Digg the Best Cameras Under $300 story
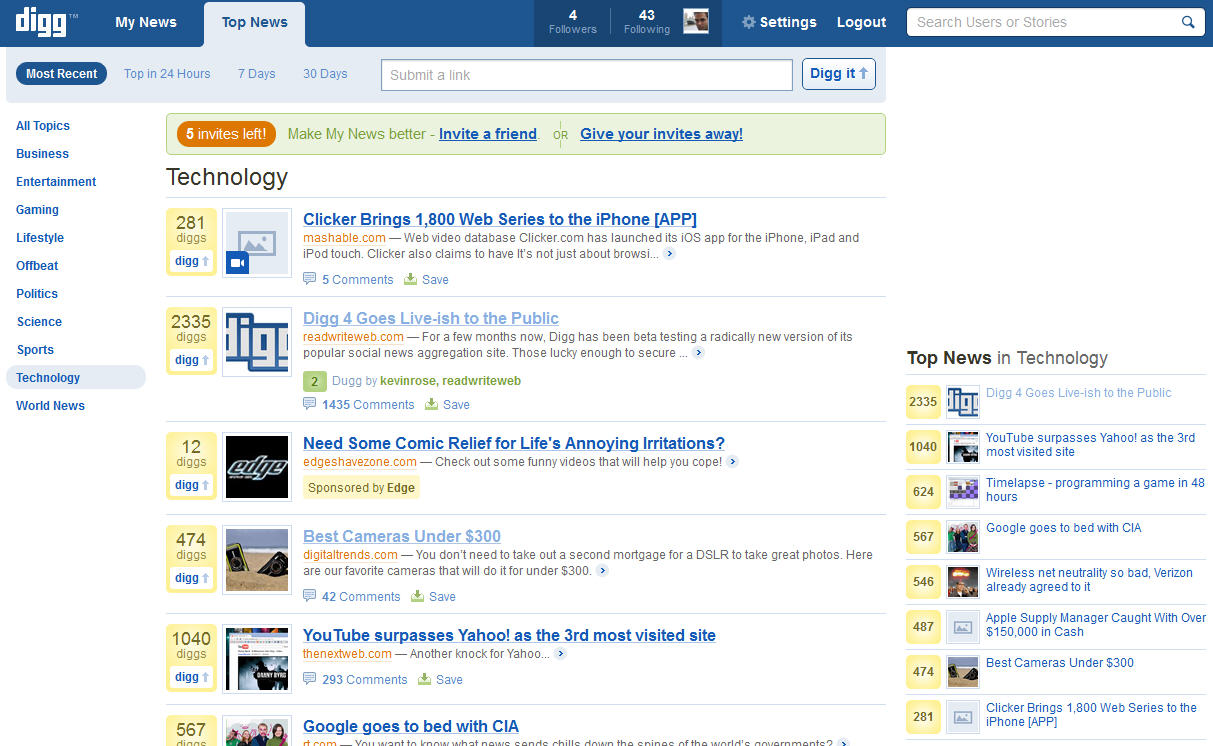1213x746 pixels. pos(191,578)
